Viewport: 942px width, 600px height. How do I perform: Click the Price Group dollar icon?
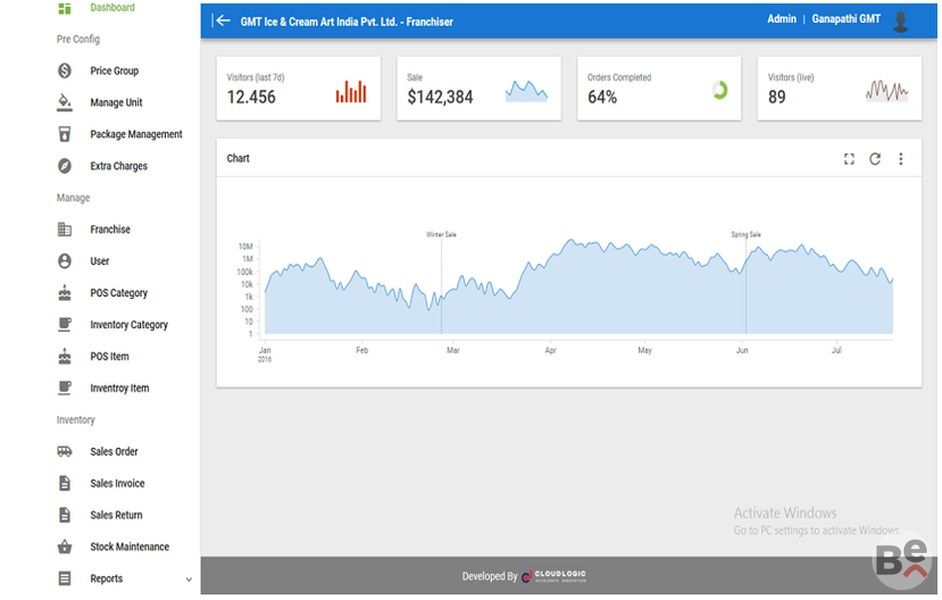point(65,71)
